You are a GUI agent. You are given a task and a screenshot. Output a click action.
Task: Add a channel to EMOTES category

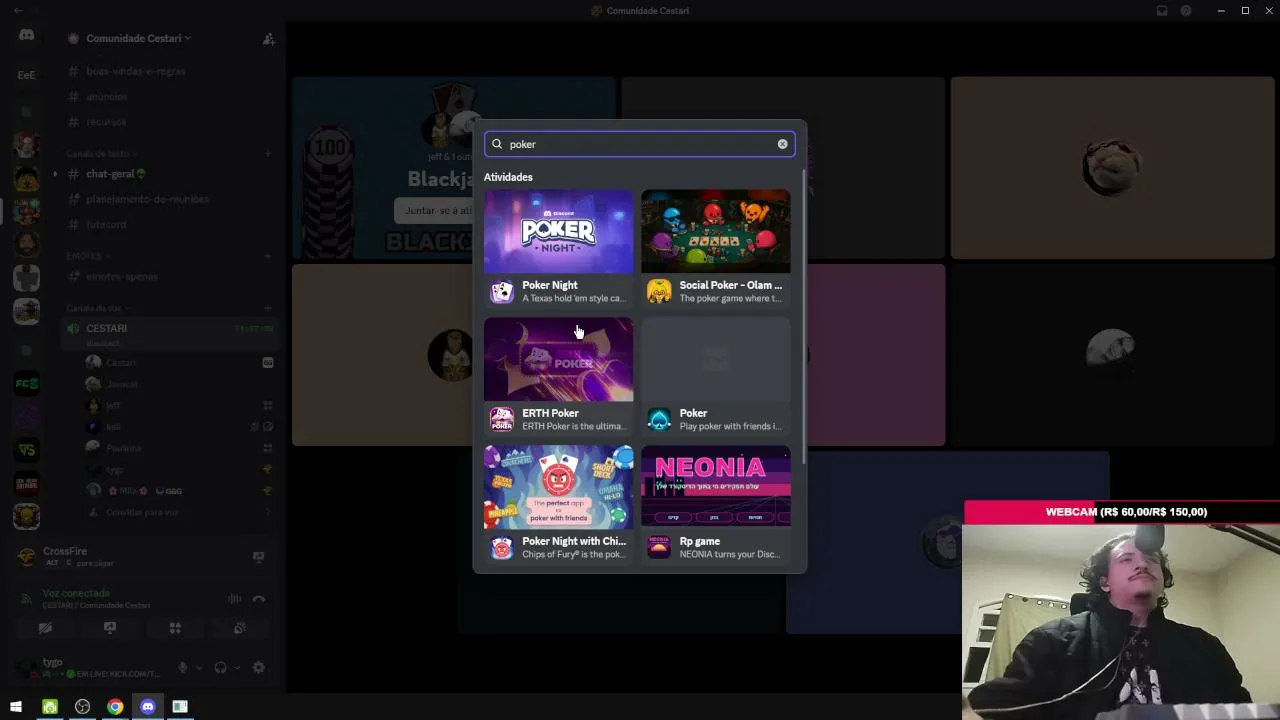268,256
